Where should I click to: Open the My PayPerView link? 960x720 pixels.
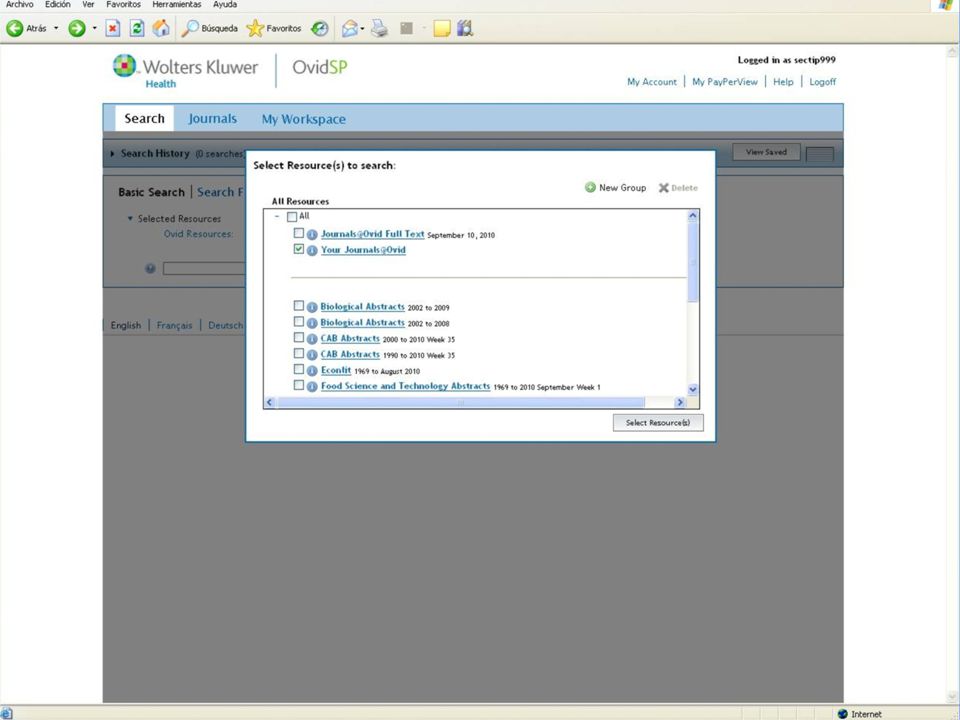pos(725,81)
